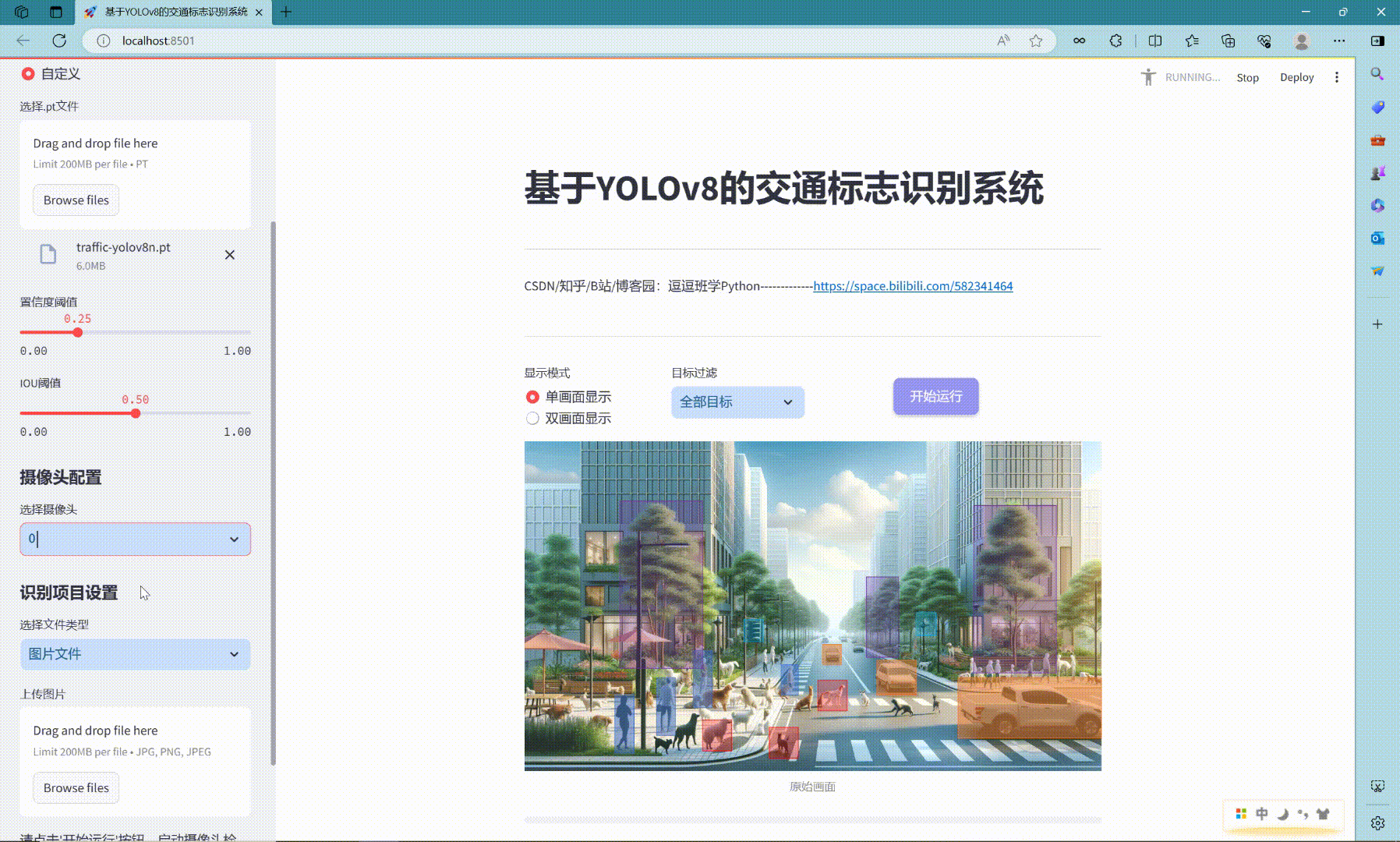Open browser essentials heart icon
The height and width of the screenshot is (842, 1400).
[1264, 41]
